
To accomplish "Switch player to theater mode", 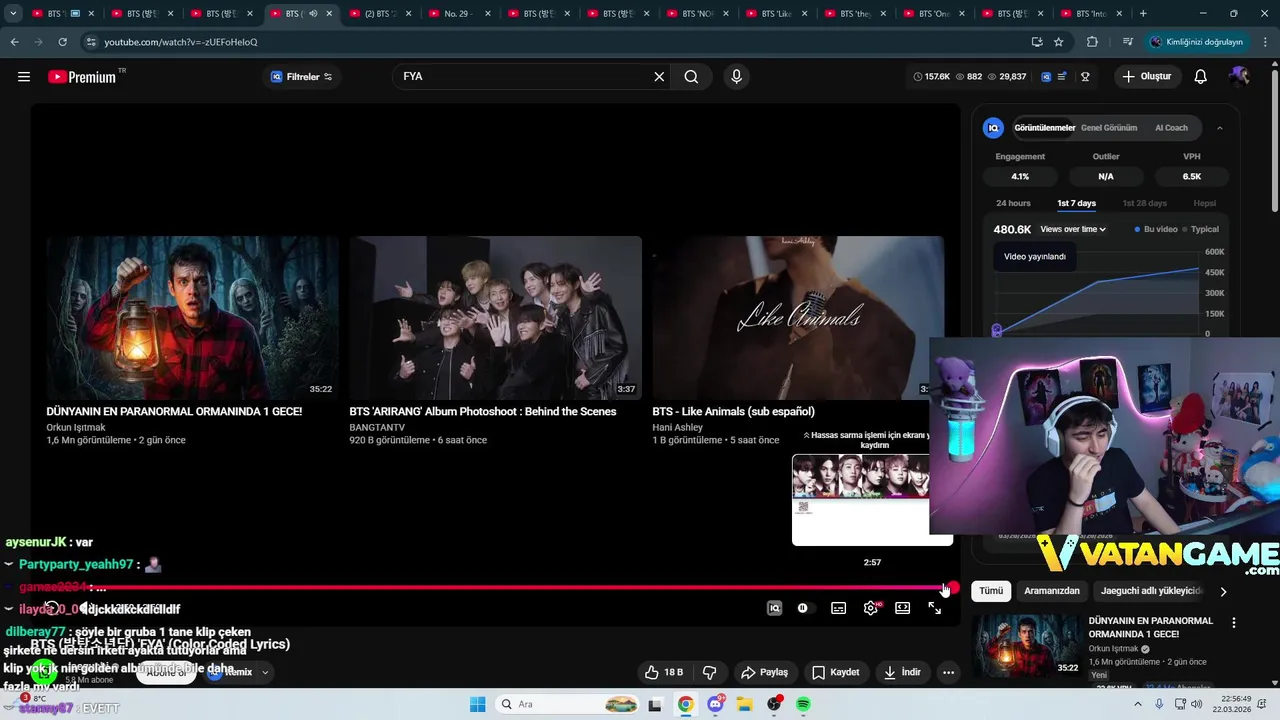I will [x=903, y=608].
